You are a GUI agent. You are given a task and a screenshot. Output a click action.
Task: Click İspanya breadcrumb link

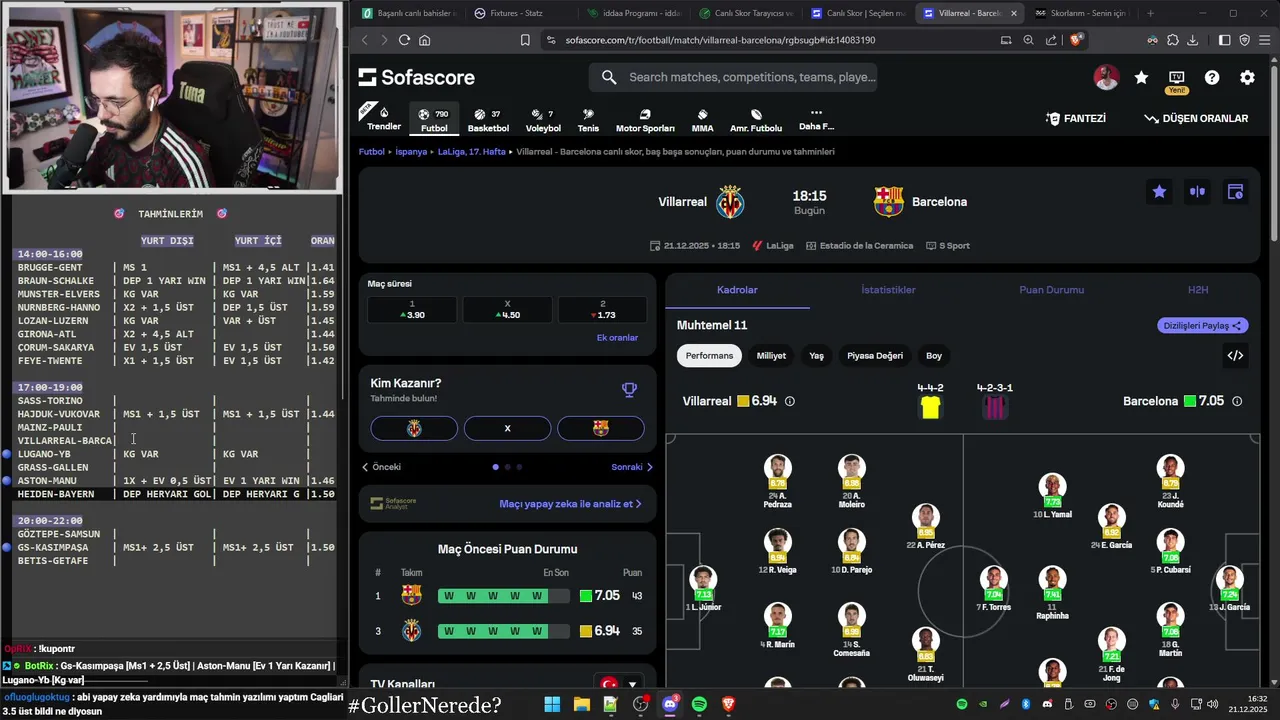pyautogui.click(x=411, y=152)
